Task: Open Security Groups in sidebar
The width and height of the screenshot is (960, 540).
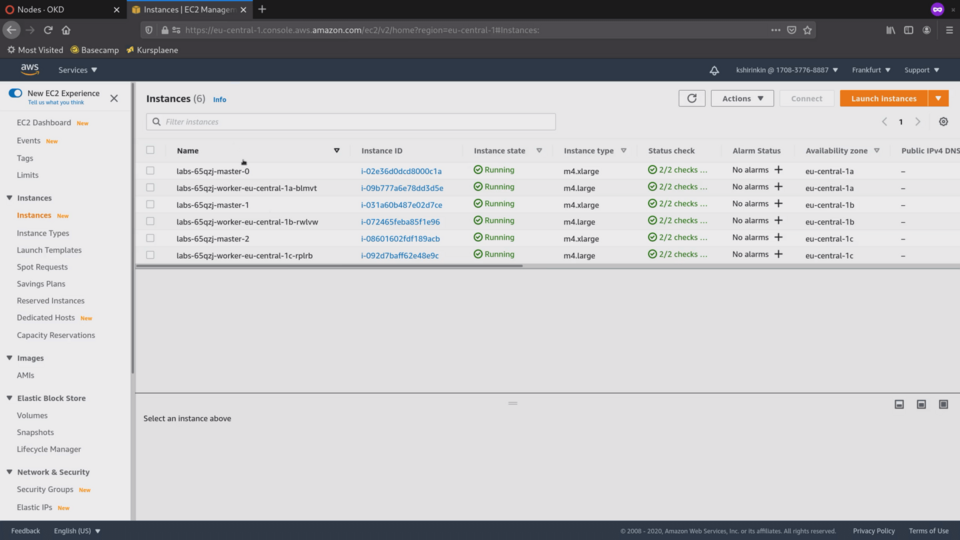Action: pyautogui.click(x=45, y=489)
